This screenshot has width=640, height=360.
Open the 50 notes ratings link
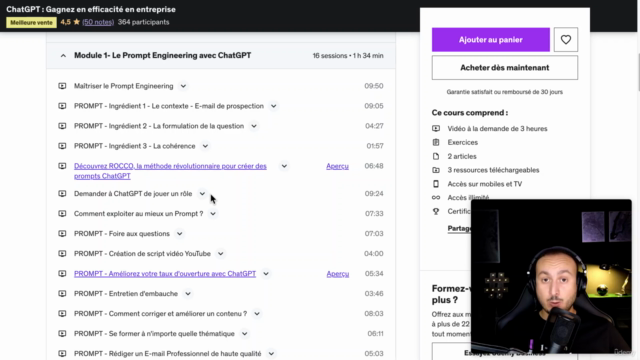click(x=98, y=22)
